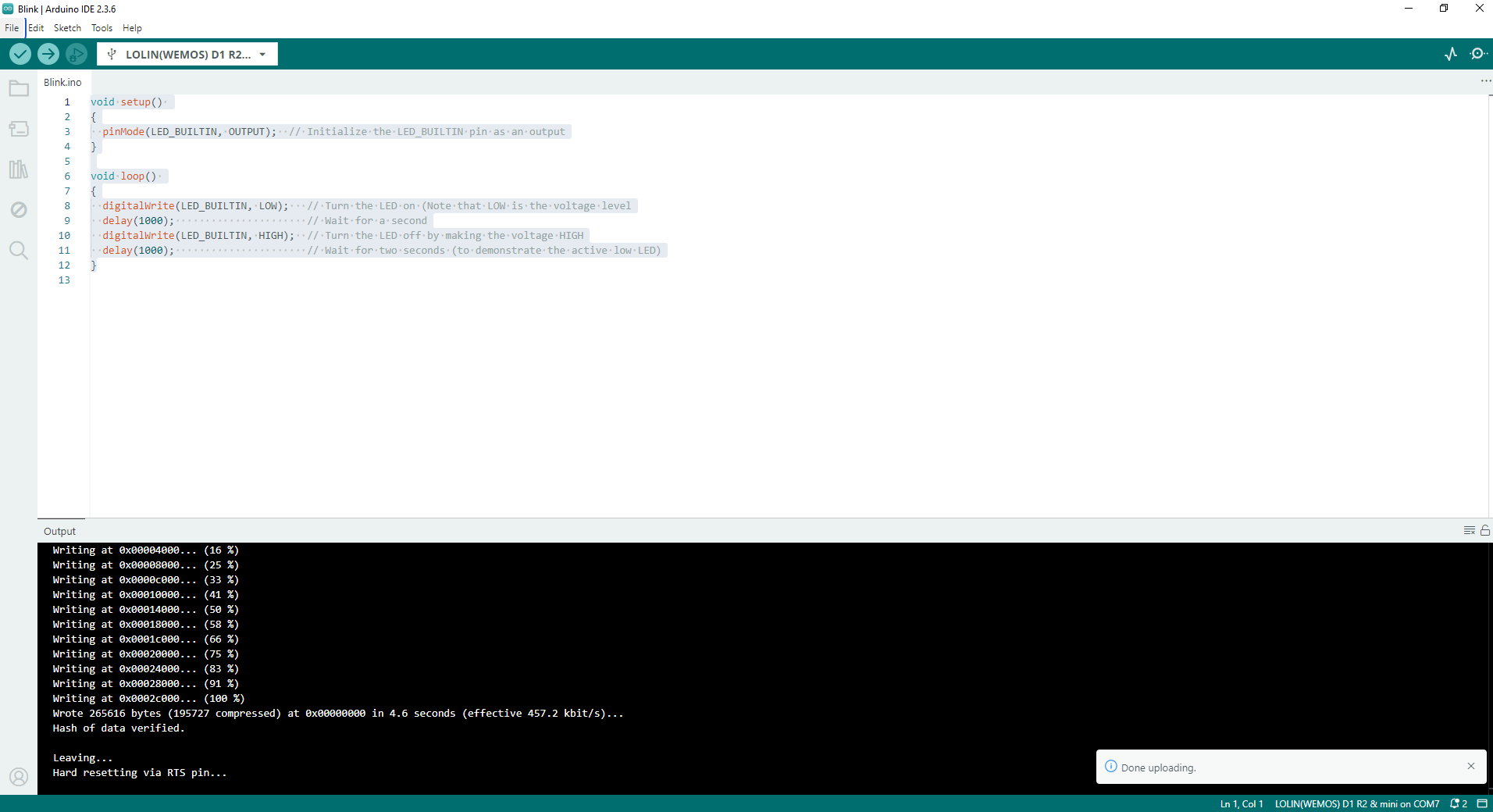The image size is (1493, 812).
Task: Start debugging with the debug button
Action: click(76, 54)
